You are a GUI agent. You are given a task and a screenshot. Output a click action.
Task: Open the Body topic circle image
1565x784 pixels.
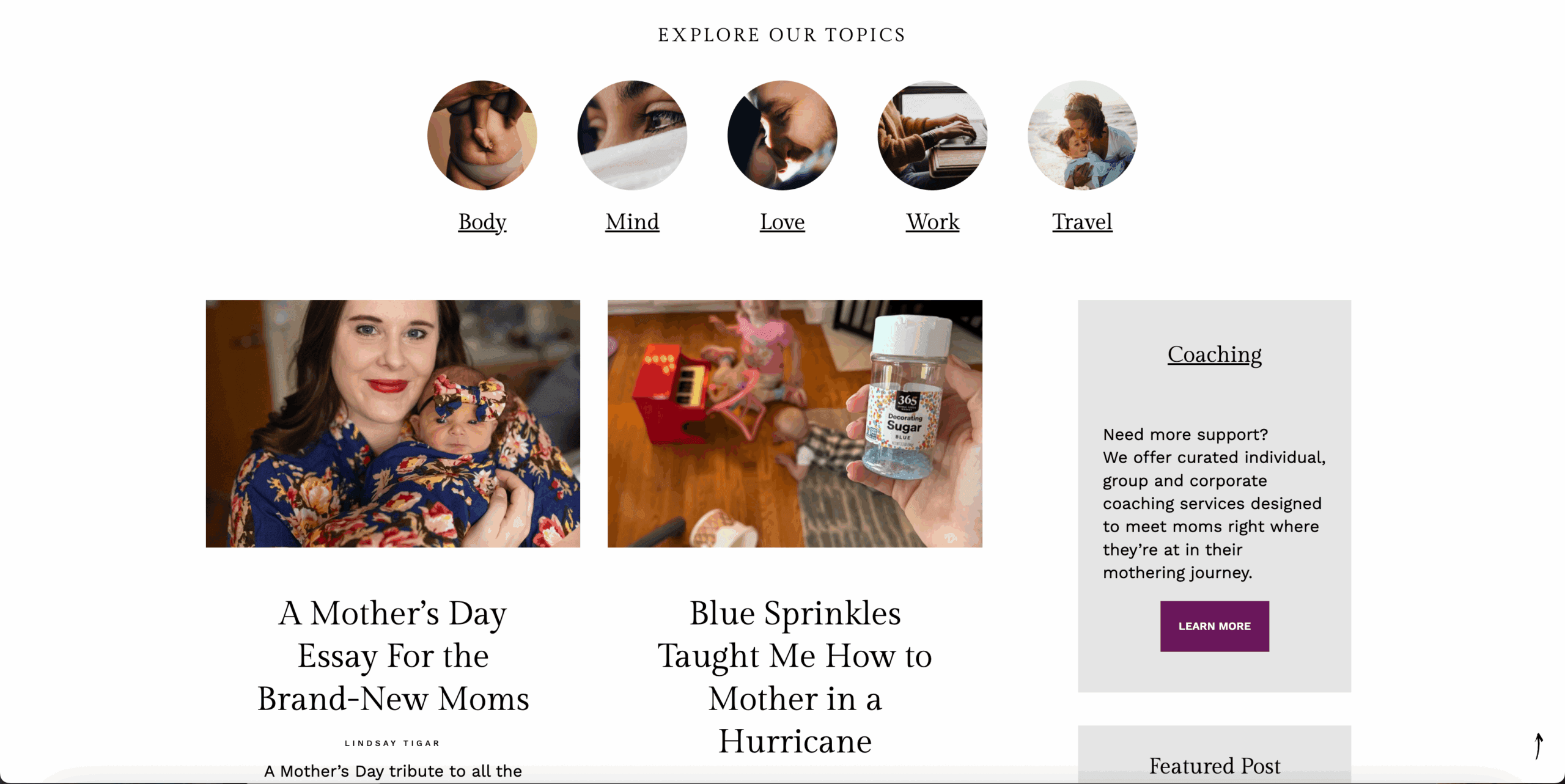tap(482, 135)
